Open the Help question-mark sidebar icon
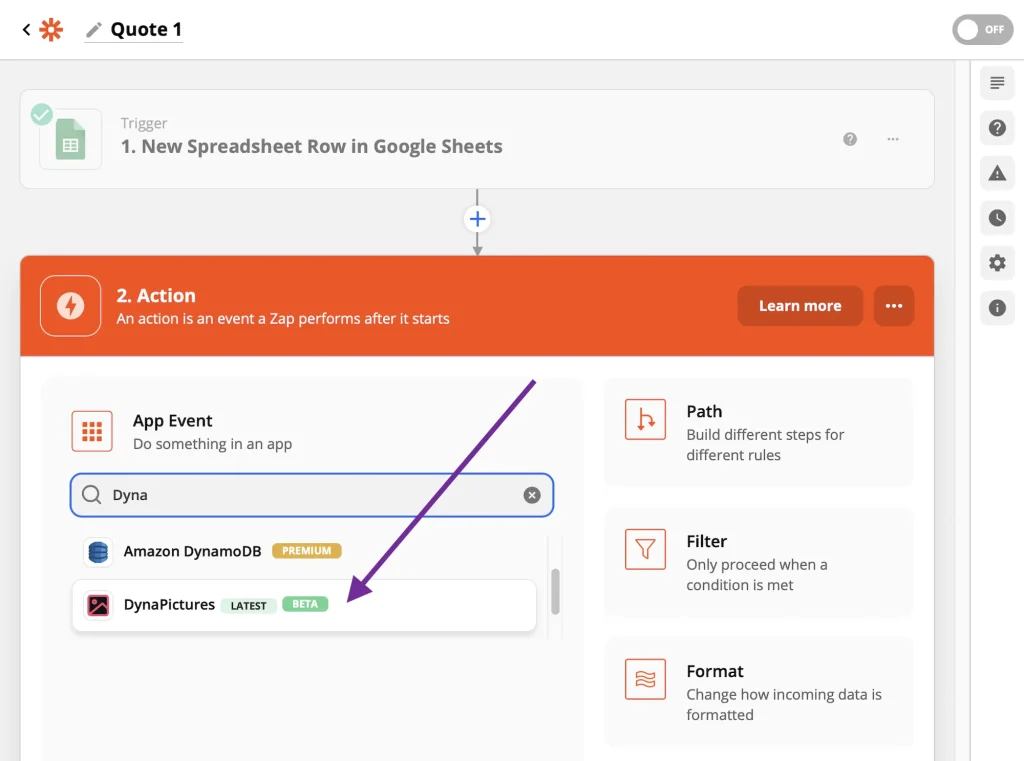The height and width of the screenshot is (761, 1024). click(x=997, y=128)
